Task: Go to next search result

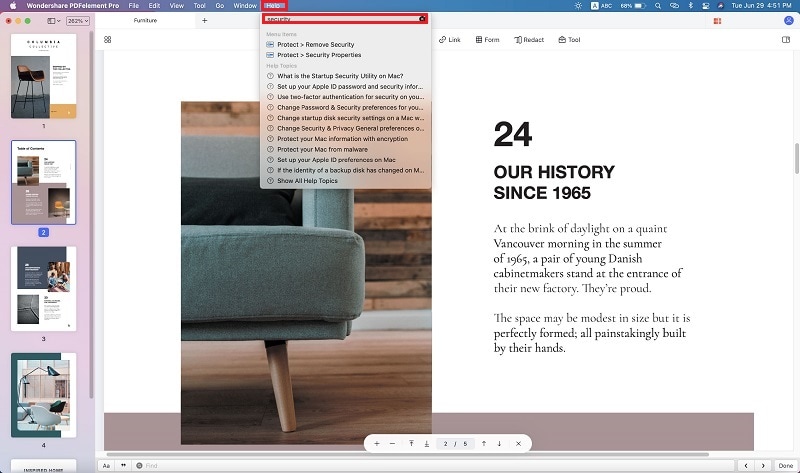Action: (763, 465)
